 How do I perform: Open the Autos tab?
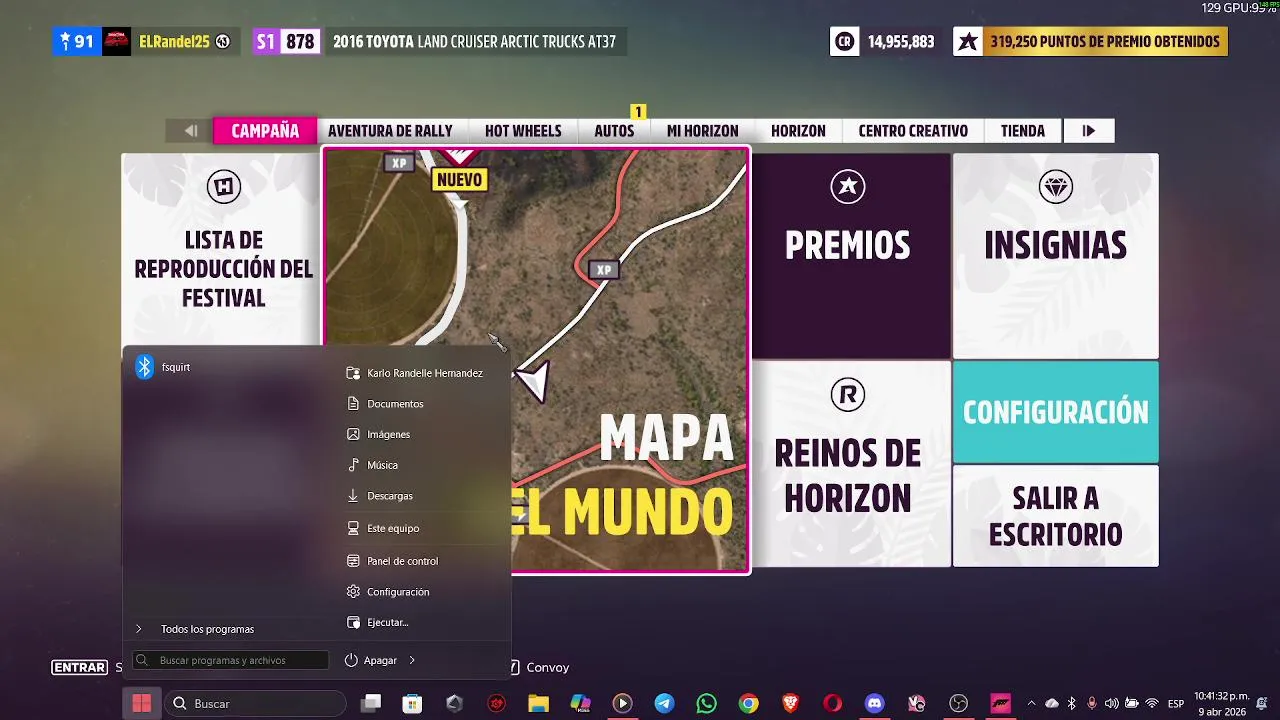(x=614, y=131)
